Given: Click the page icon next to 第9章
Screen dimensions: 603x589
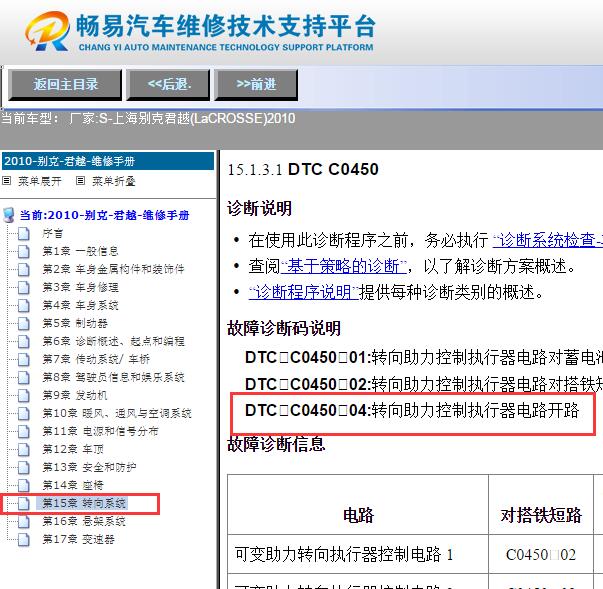Looking at the screenshot, I should 24,395.
